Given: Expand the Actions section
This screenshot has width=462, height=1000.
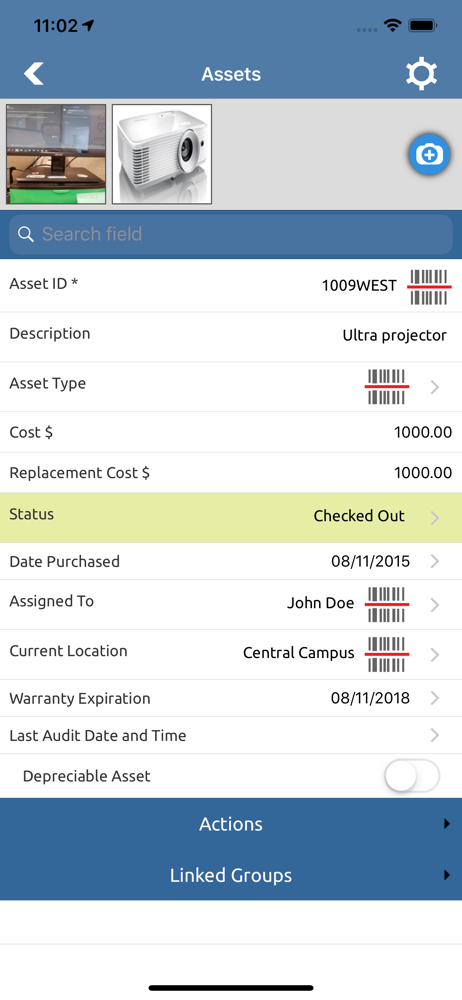Looking at the screenshot, I should [231, 824].
